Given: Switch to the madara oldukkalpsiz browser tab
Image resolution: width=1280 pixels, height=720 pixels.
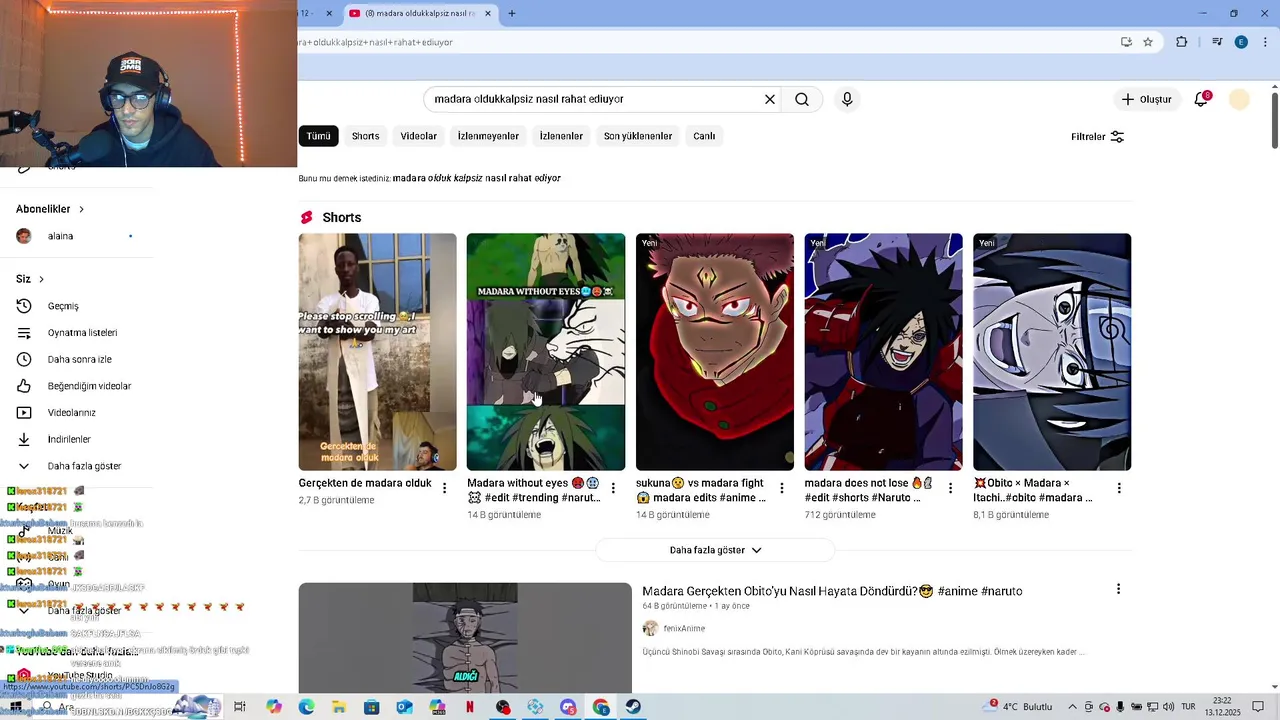Looking at the screenshot, I should point(420,13).
